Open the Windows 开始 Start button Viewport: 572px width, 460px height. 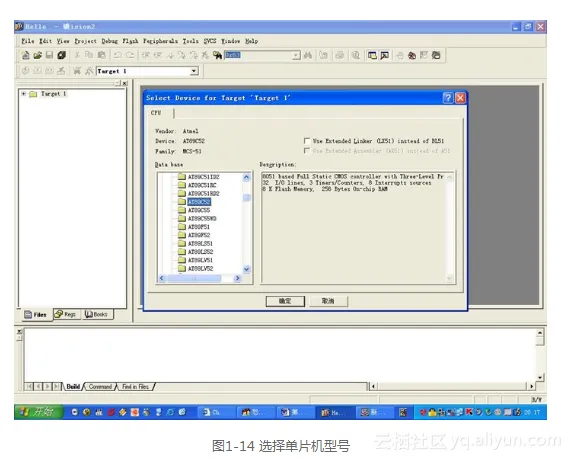[38, 412]
